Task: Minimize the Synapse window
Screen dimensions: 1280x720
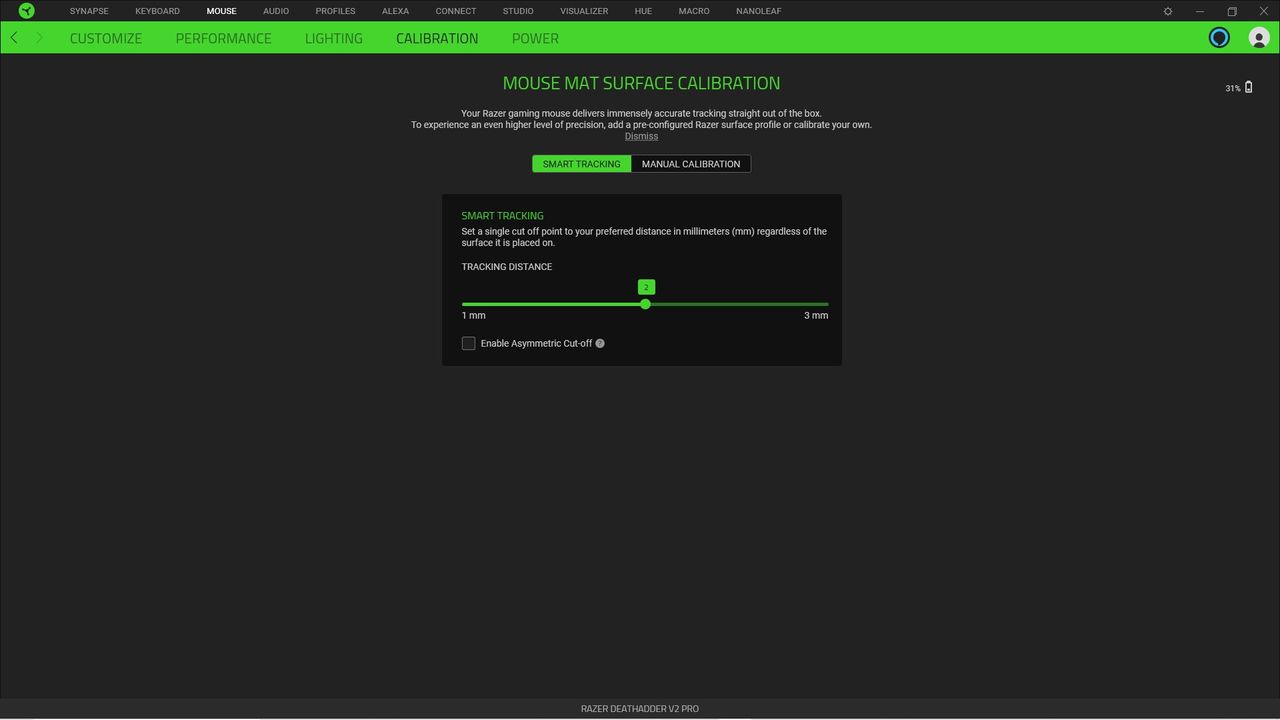Action: click(1200, 11)
